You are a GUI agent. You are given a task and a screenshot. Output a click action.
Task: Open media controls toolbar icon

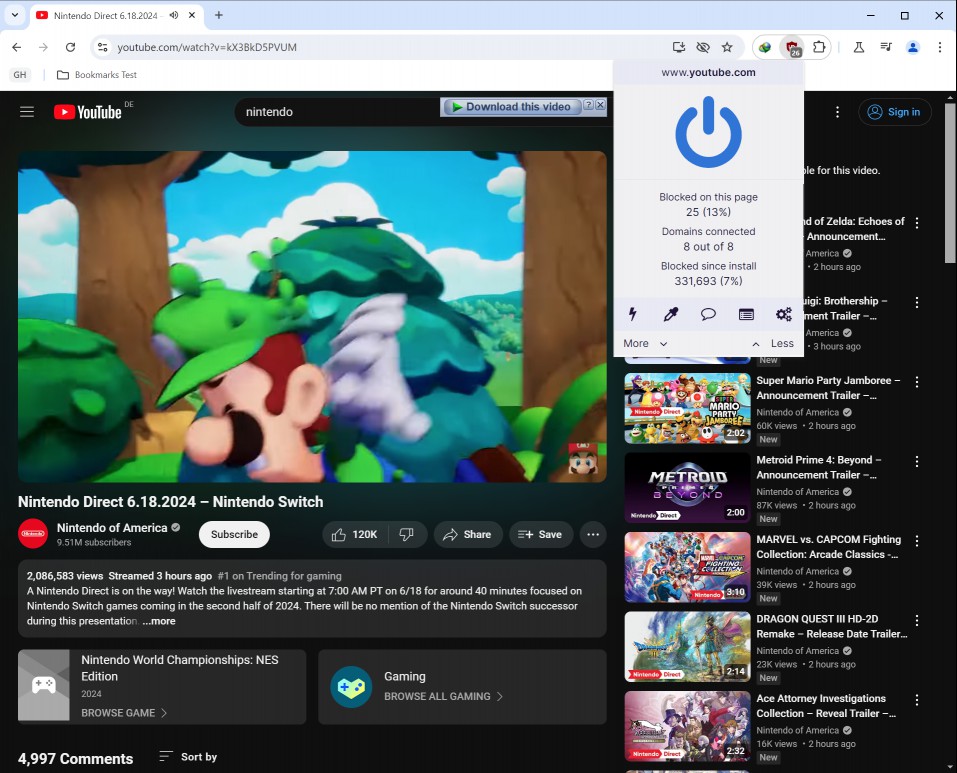pyautogui.click(x=886, y=47)
